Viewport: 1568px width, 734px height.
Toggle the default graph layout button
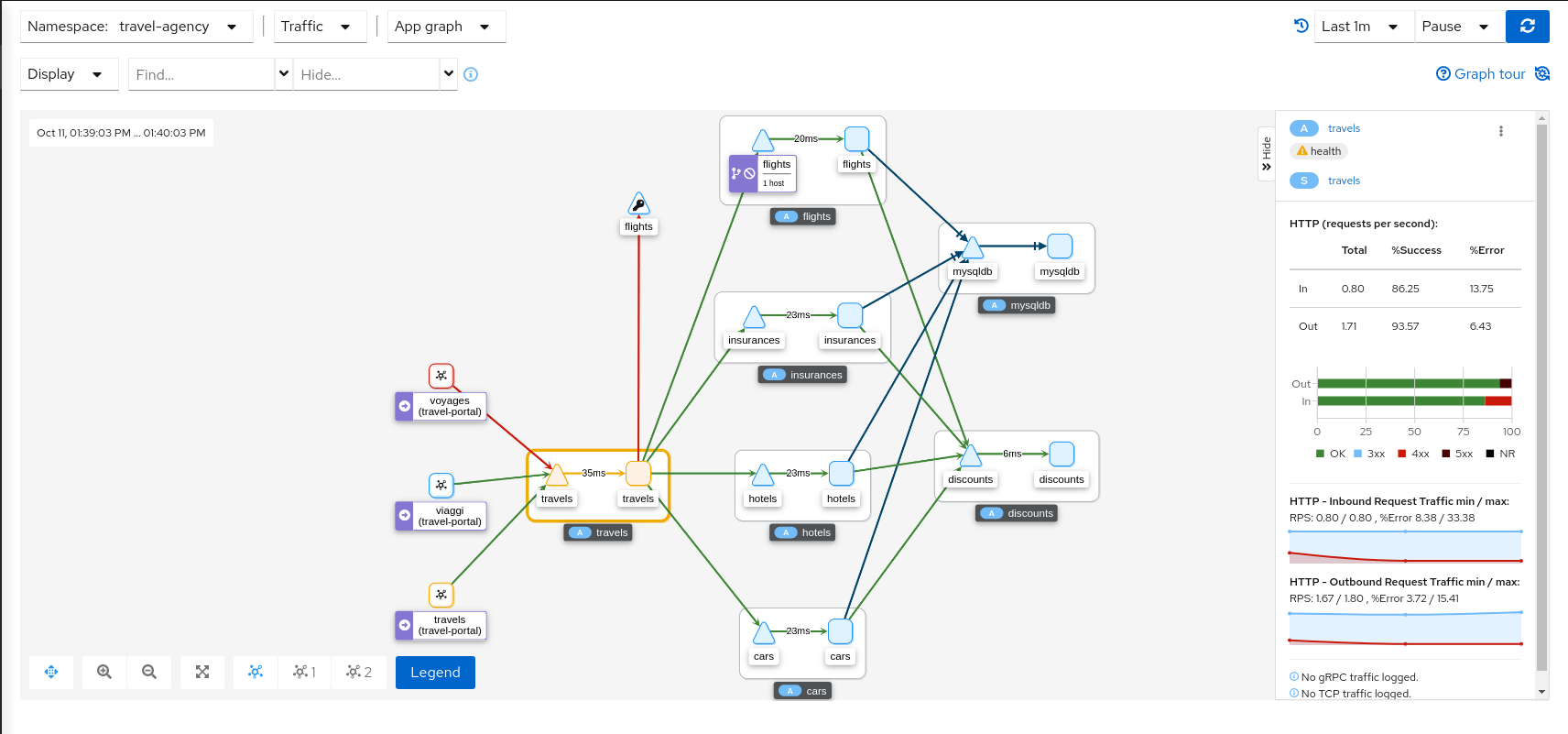coord(256,672)
